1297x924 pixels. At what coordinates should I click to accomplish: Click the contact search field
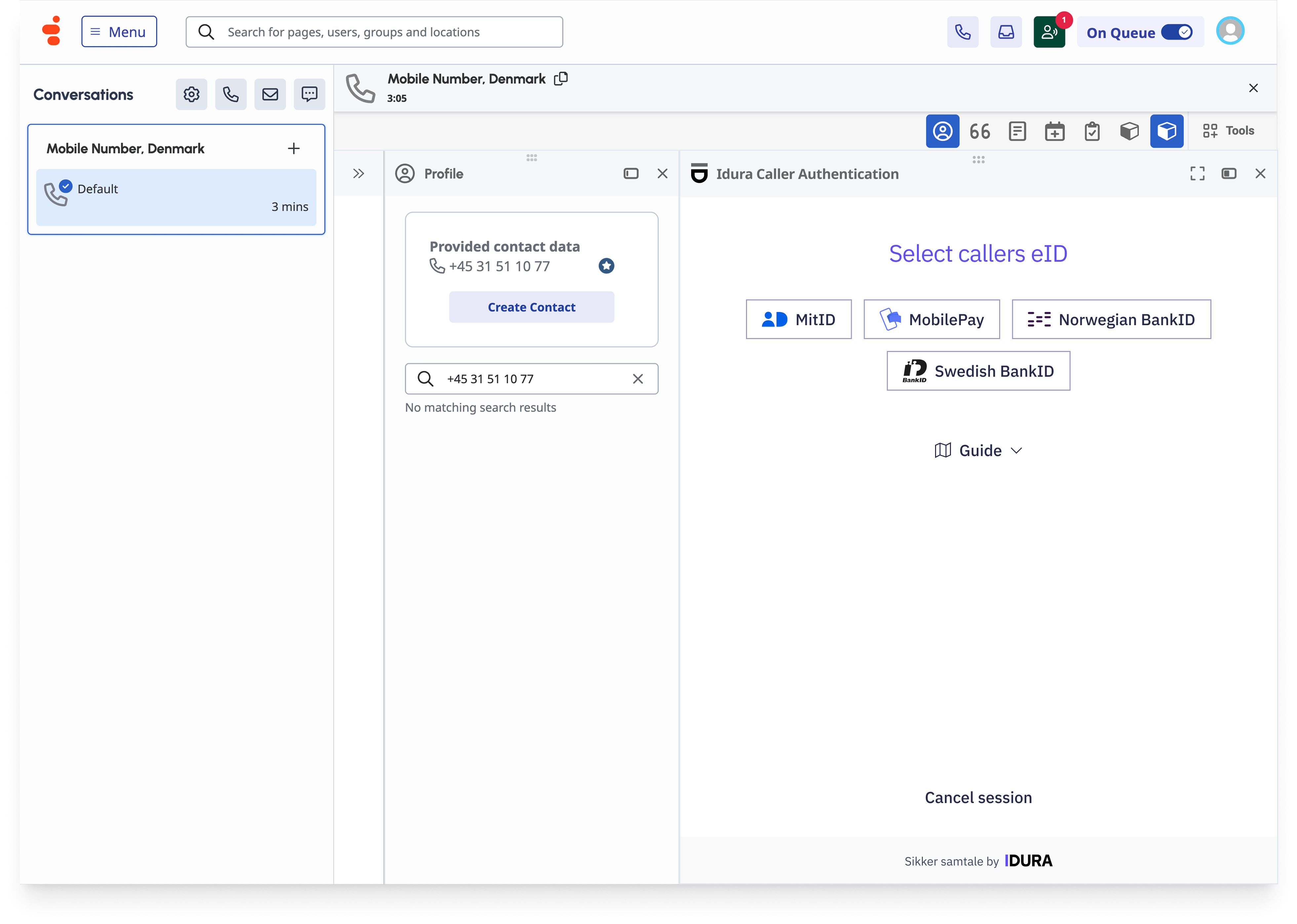tap(531, 379)
